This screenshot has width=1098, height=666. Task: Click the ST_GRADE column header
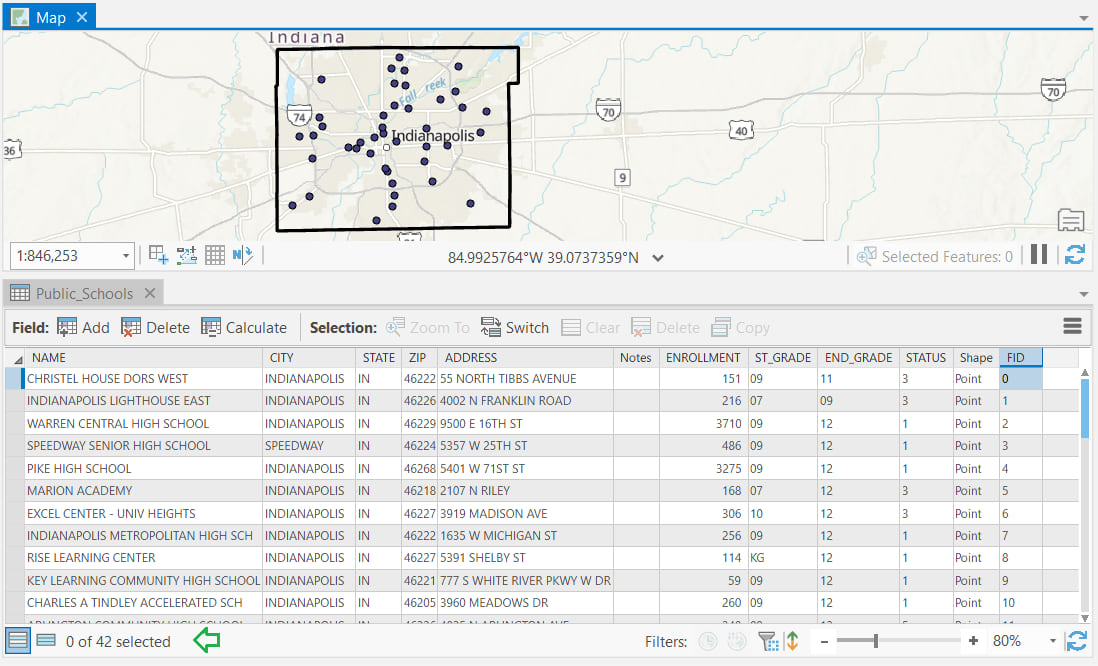[782, 358]
